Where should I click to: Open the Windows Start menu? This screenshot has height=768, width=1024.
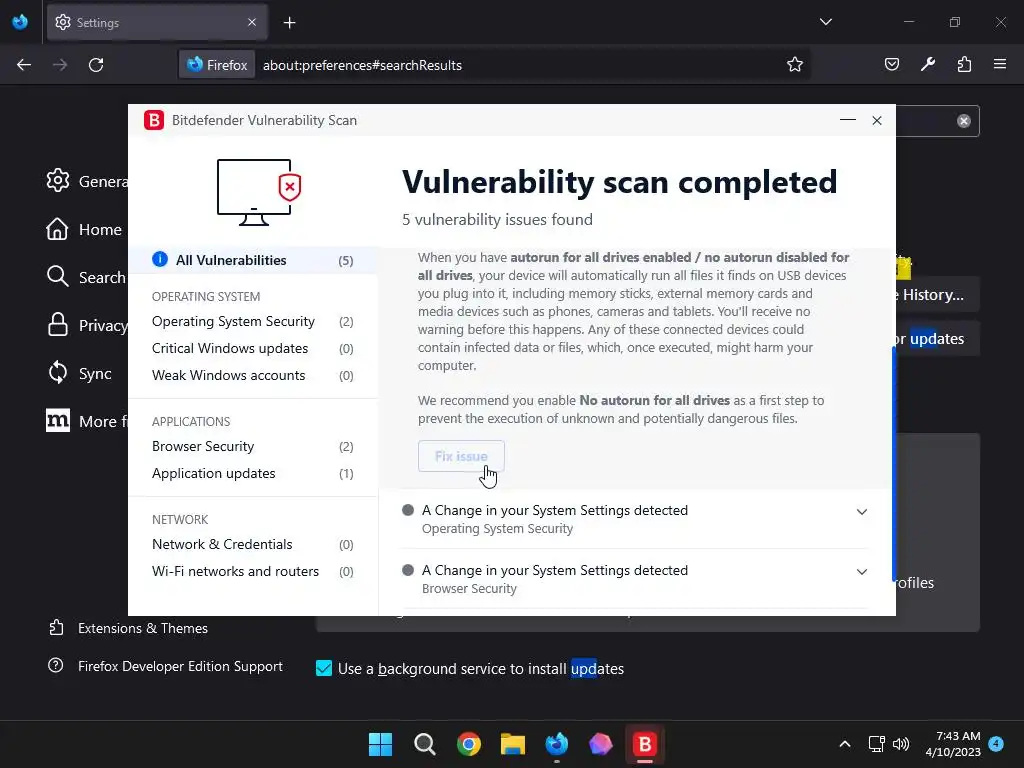[381, 744]
